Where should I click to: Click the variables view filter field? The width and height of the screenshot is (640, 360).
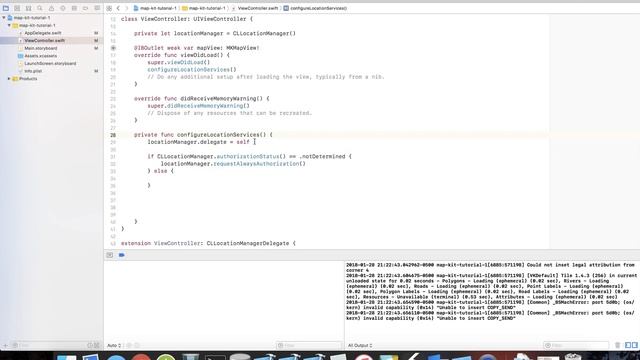coord(309,345)
